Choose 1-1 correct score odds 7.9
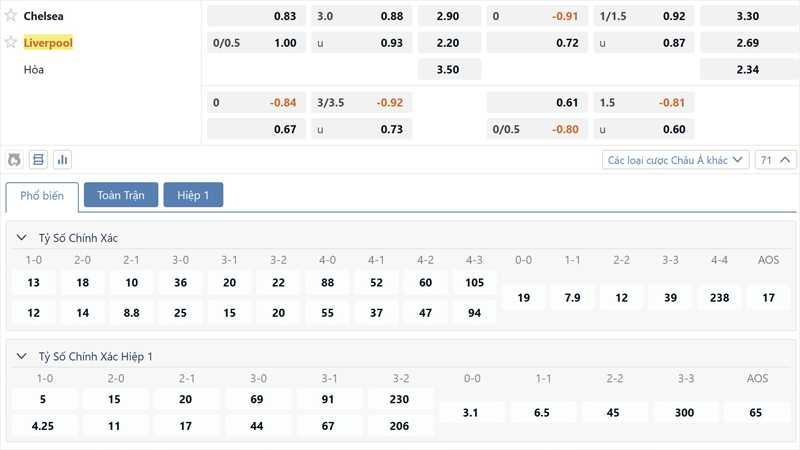Viewport: 800px width, 450px height. pyautogui.click(x=572, y=298)
